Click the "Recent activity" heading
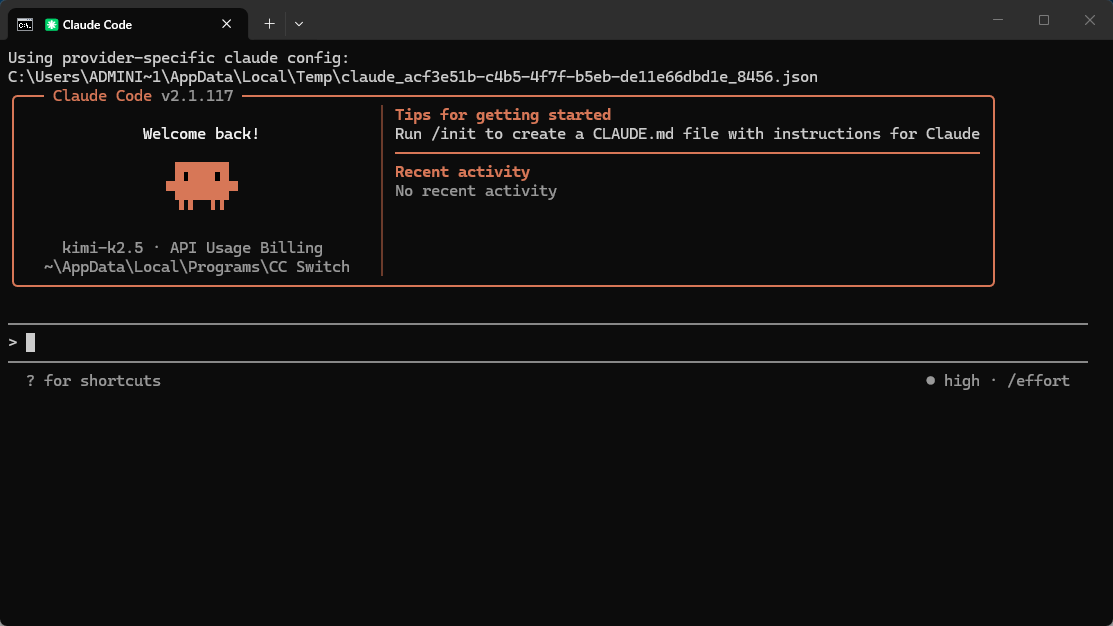1113x626 pixels. 462,172
